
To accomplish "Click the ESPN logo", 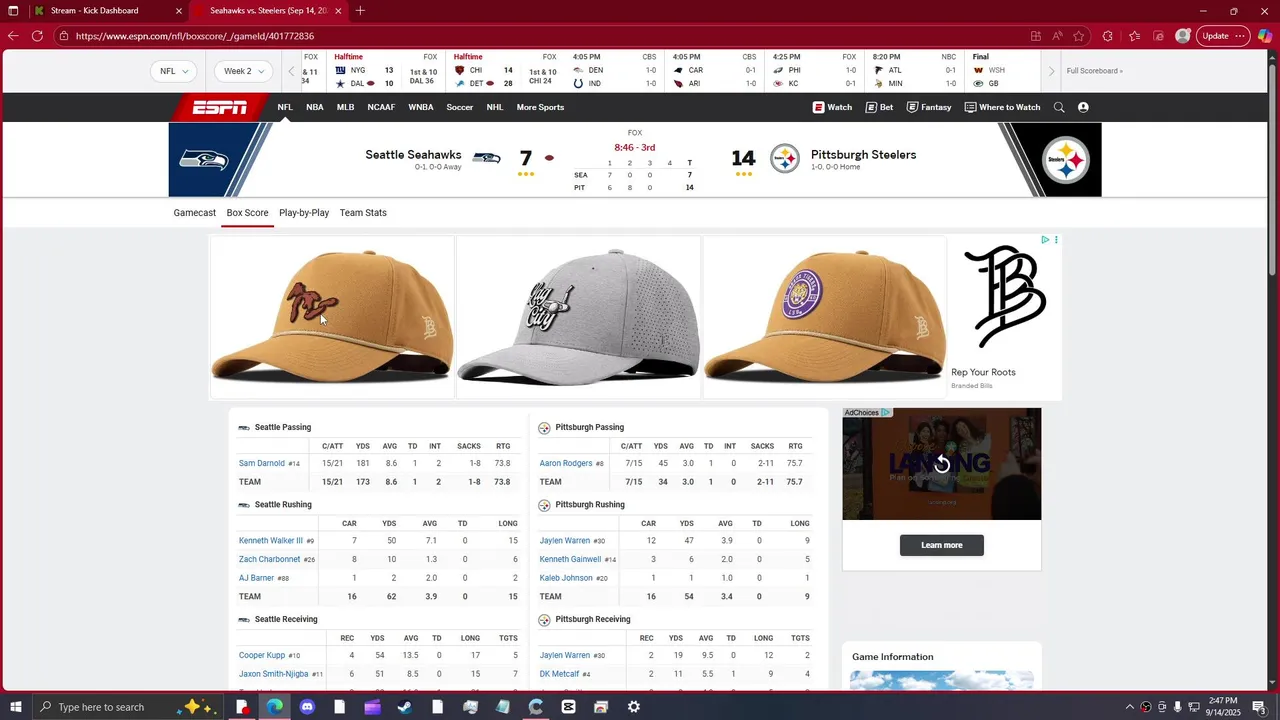I will coord(220,107).
